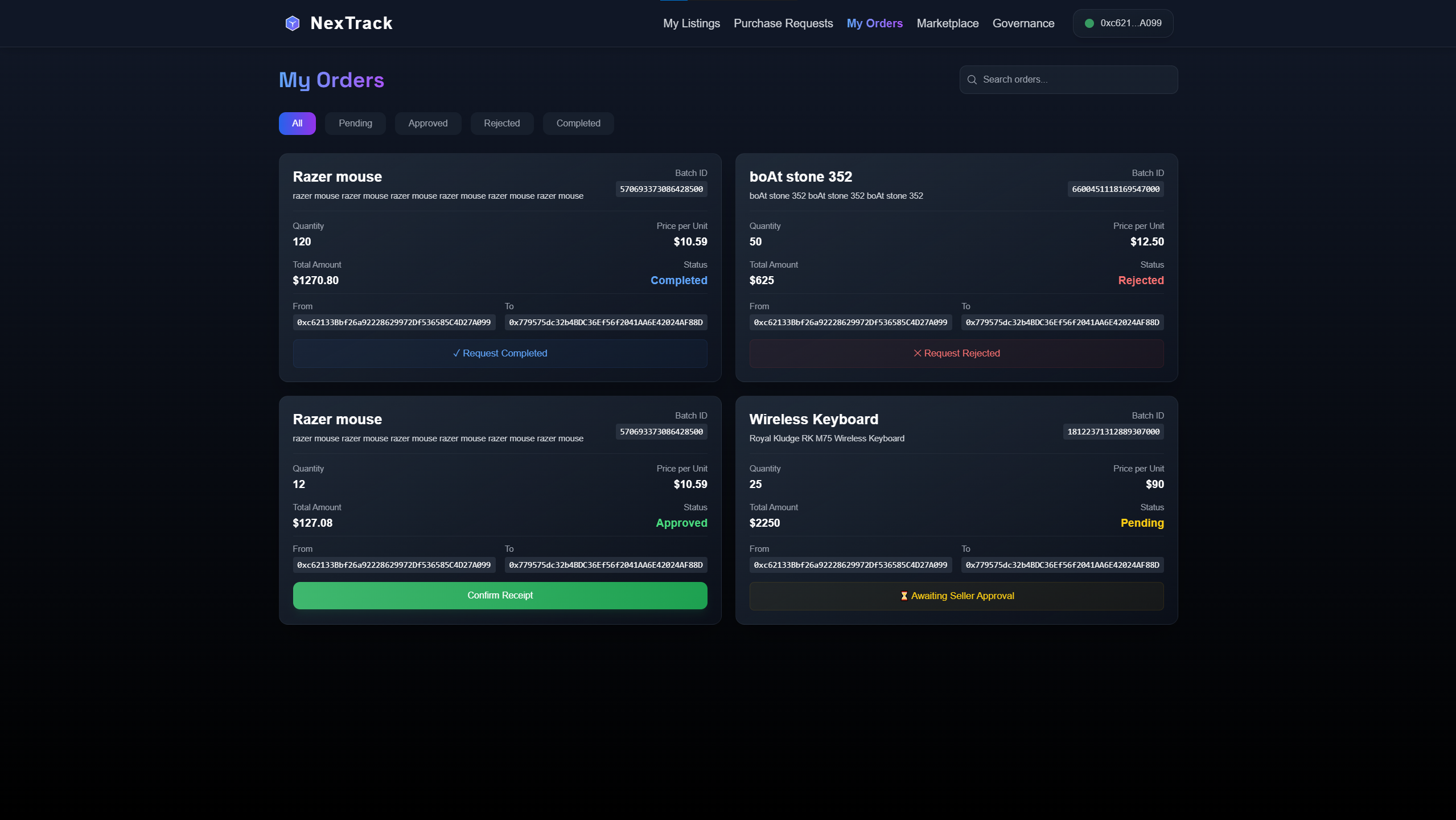Focus the Search orders field

point(1076,80)
